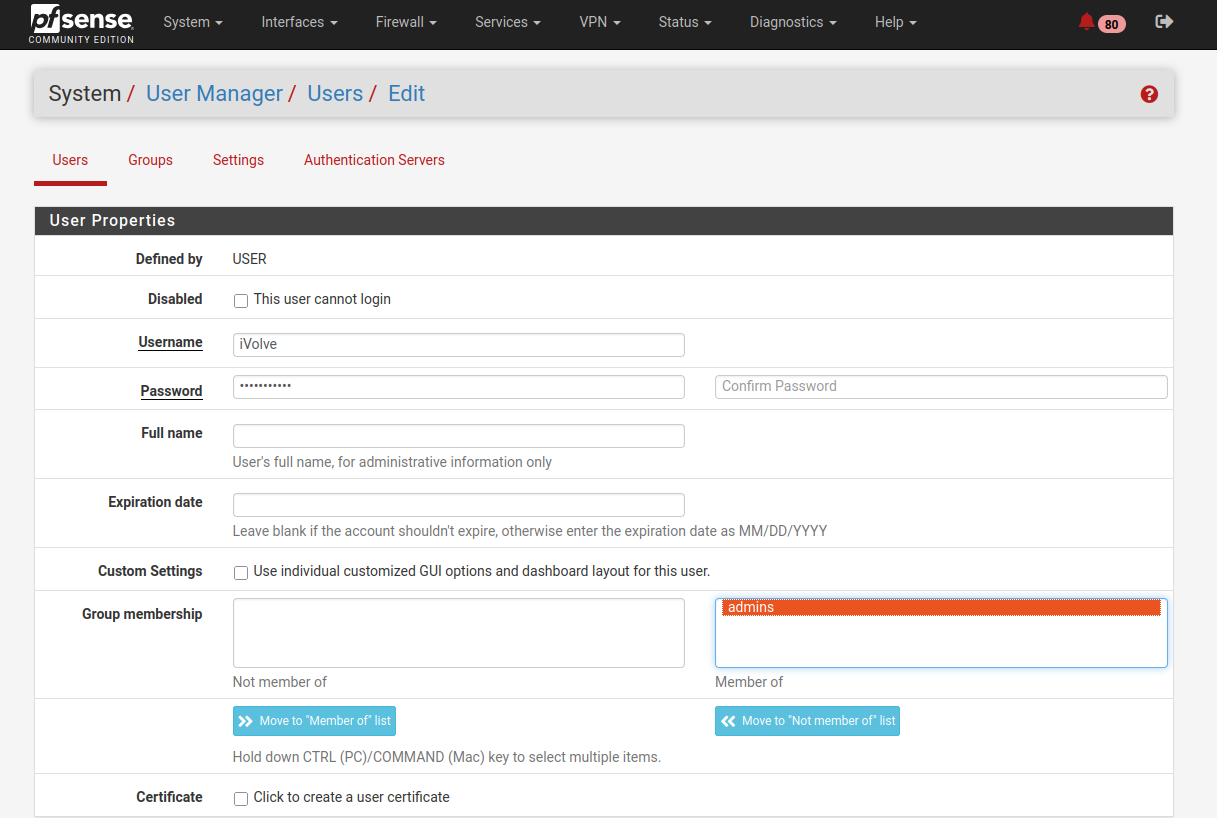The image size is (1217, 818).
Task: Switch to the Users tab
Action: 70,160
